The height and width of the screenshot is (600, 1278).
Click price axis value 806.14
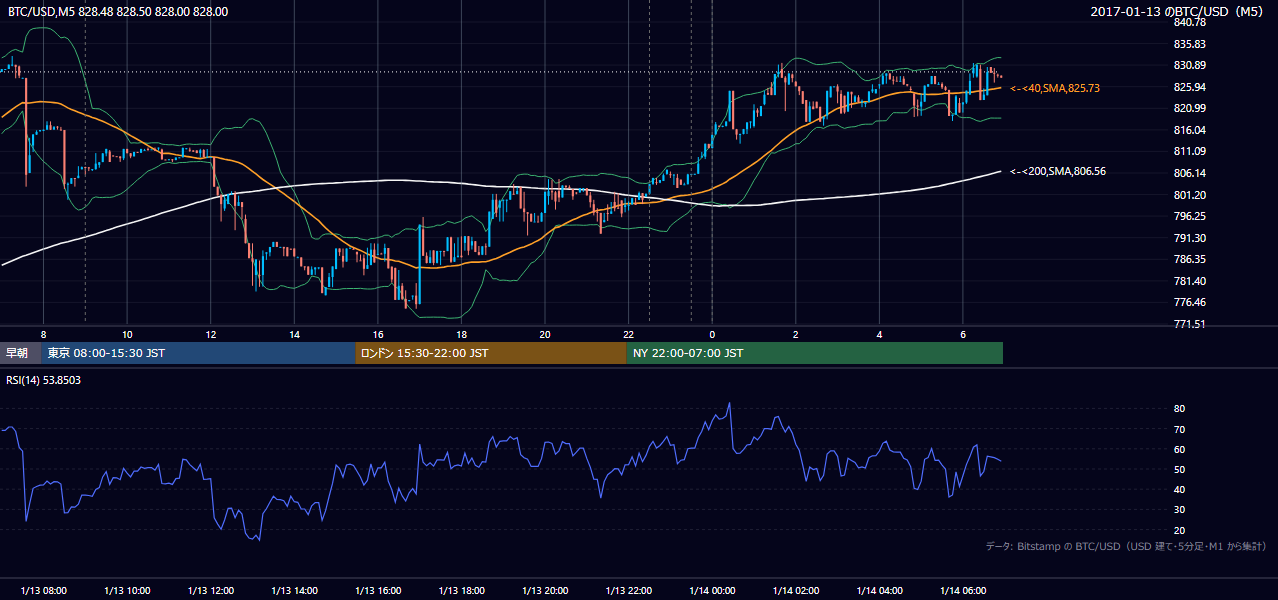coord(1190,173)
